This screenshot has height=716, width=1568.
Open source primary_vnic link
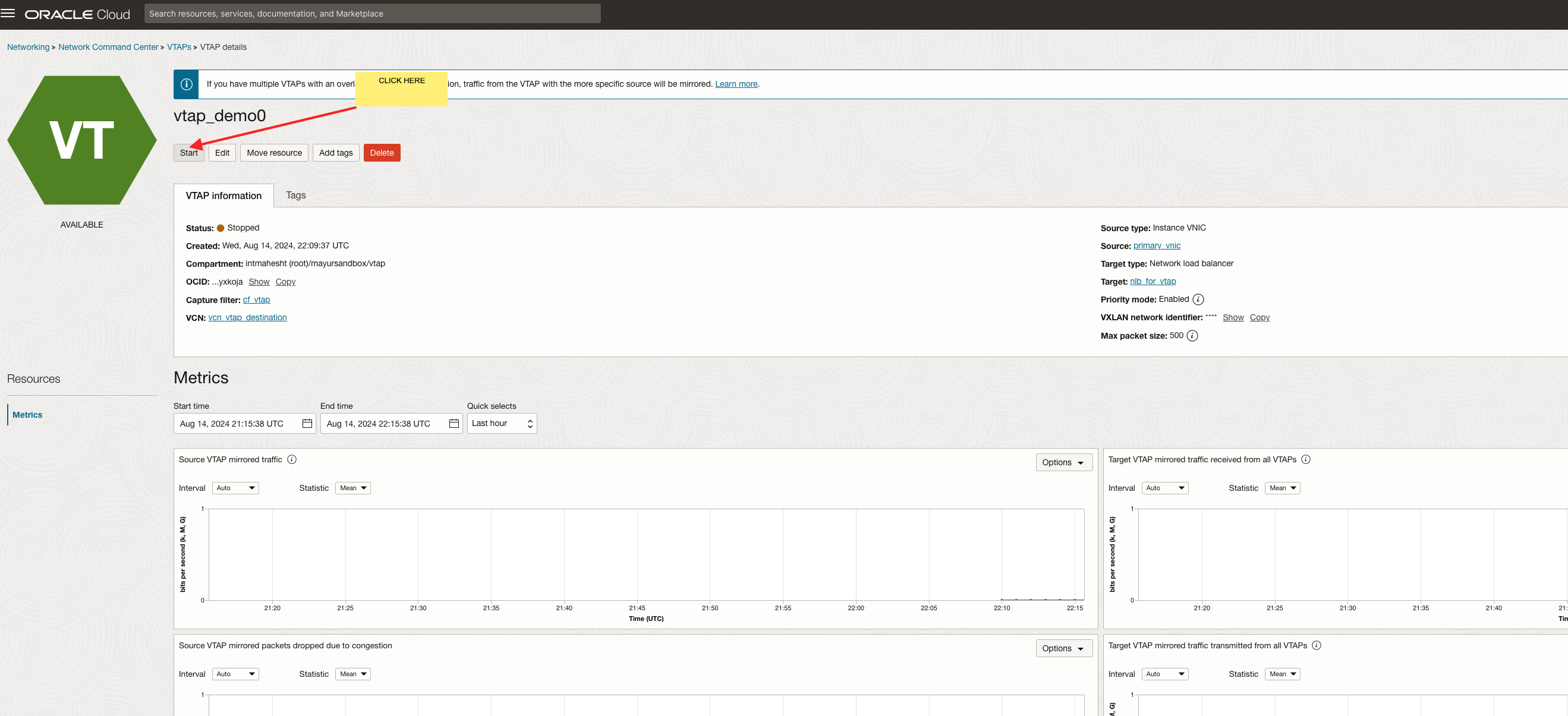pyautogui.click(x=1157, y=246)
